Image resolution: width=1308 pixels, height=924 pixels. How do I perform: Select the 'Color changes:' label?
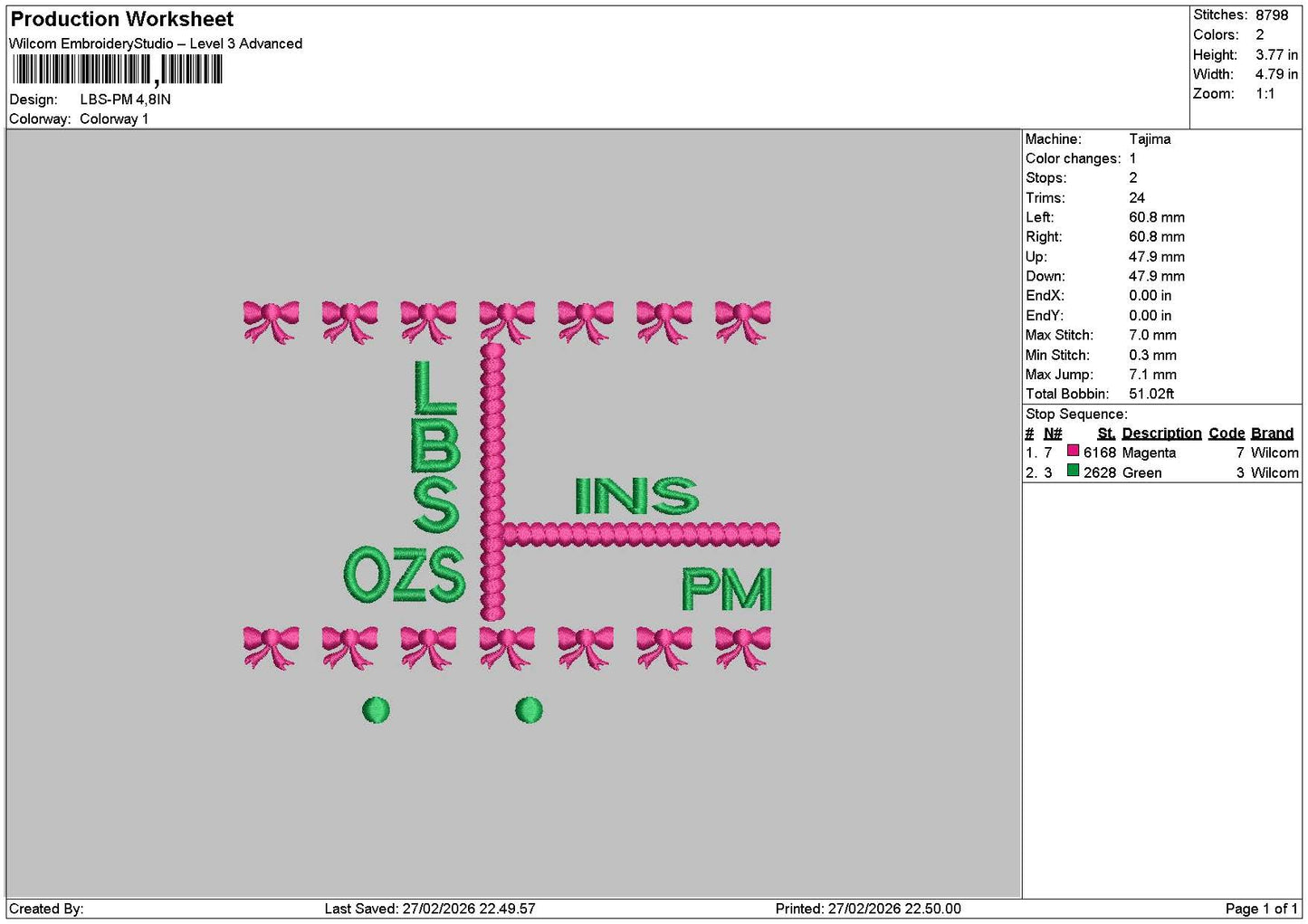point(1073,158)
